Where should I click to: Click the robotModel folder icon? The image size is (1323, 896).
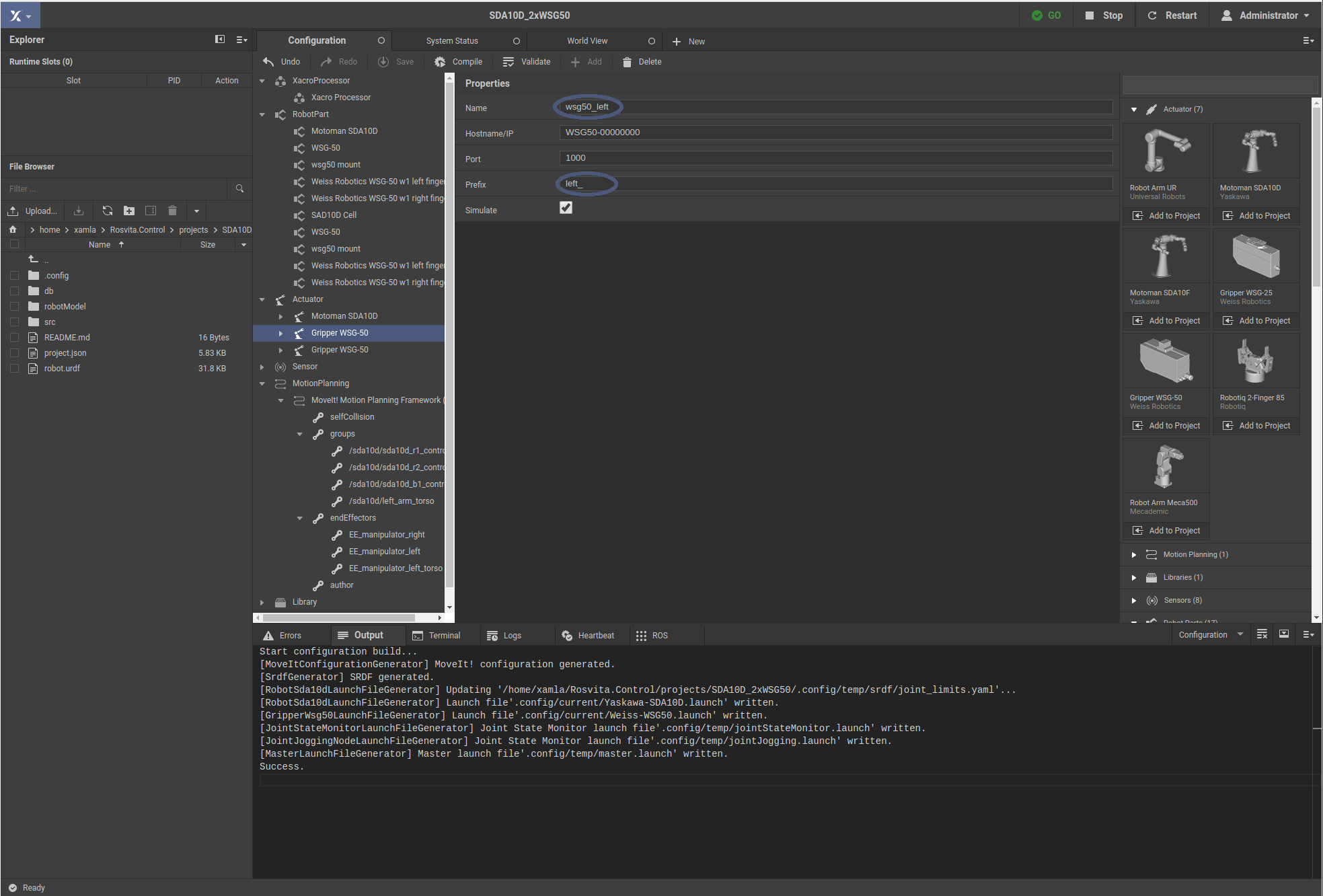tap(34, 307)
